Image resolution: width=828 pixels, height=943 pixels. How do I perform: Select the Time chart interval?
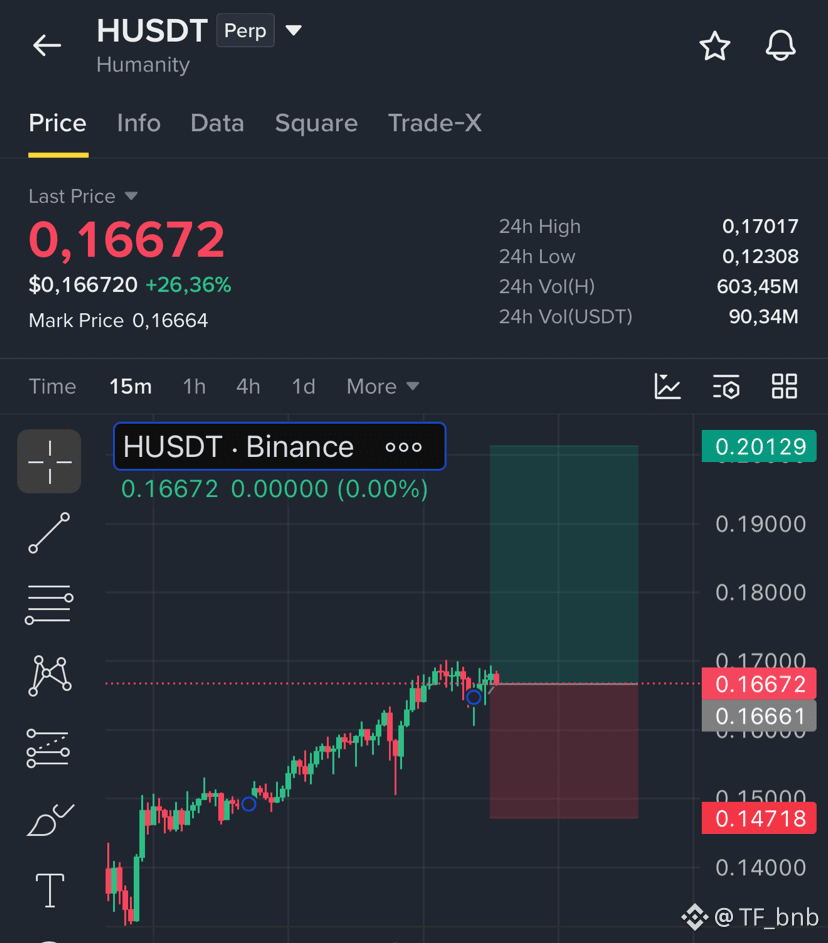52,386
